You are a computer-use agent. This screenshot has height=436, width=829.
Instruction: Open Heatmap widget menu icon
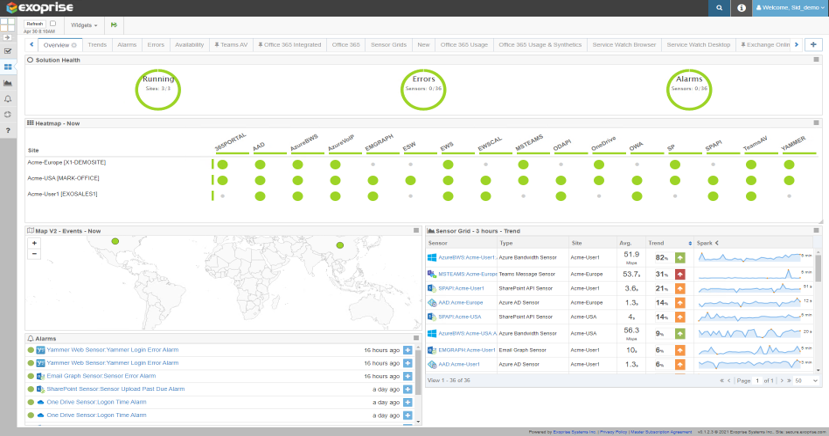[x=816, y=123]
